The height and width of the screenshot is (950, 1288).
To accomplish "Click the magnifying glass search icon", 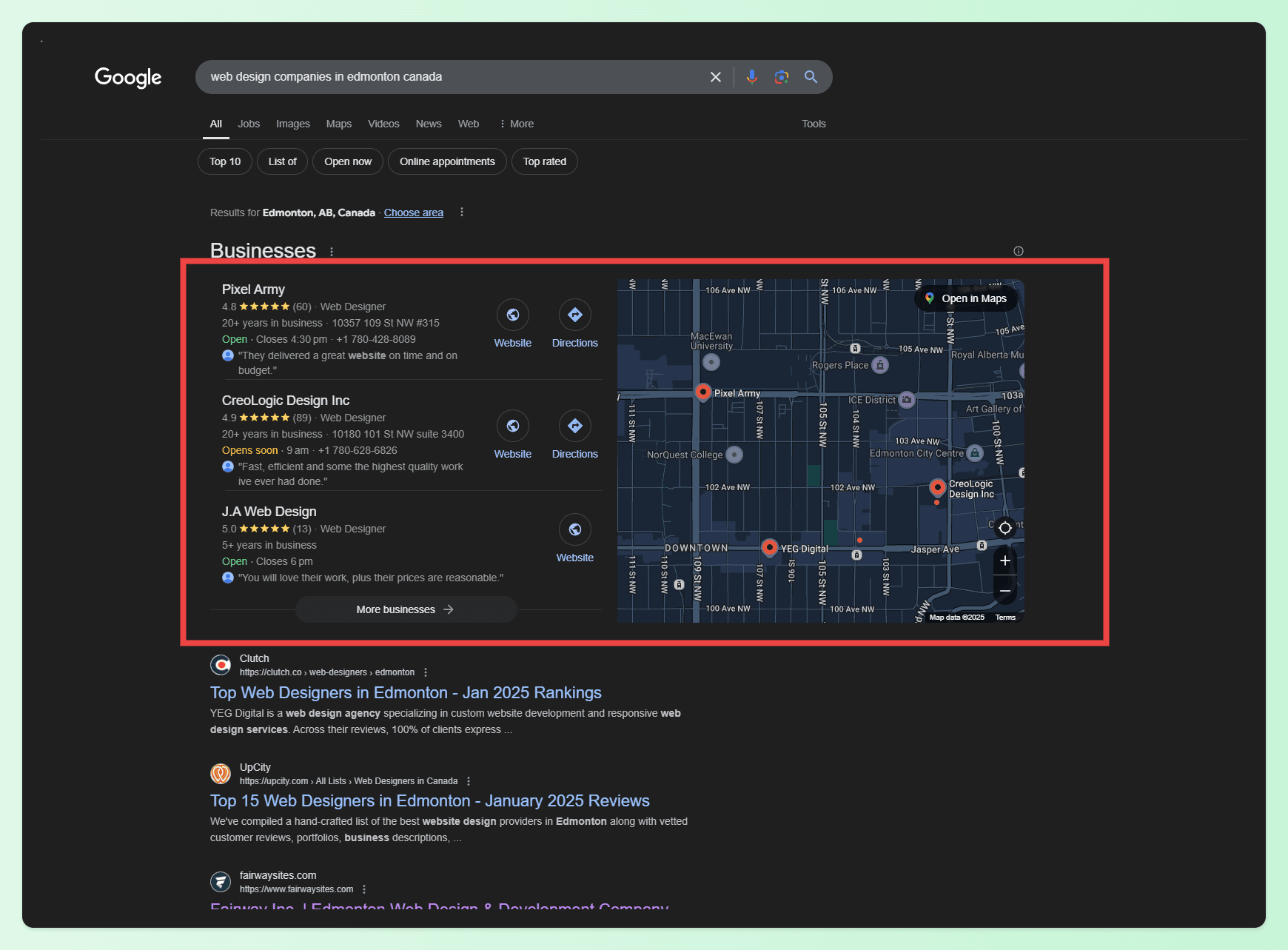I will point(811,77).
